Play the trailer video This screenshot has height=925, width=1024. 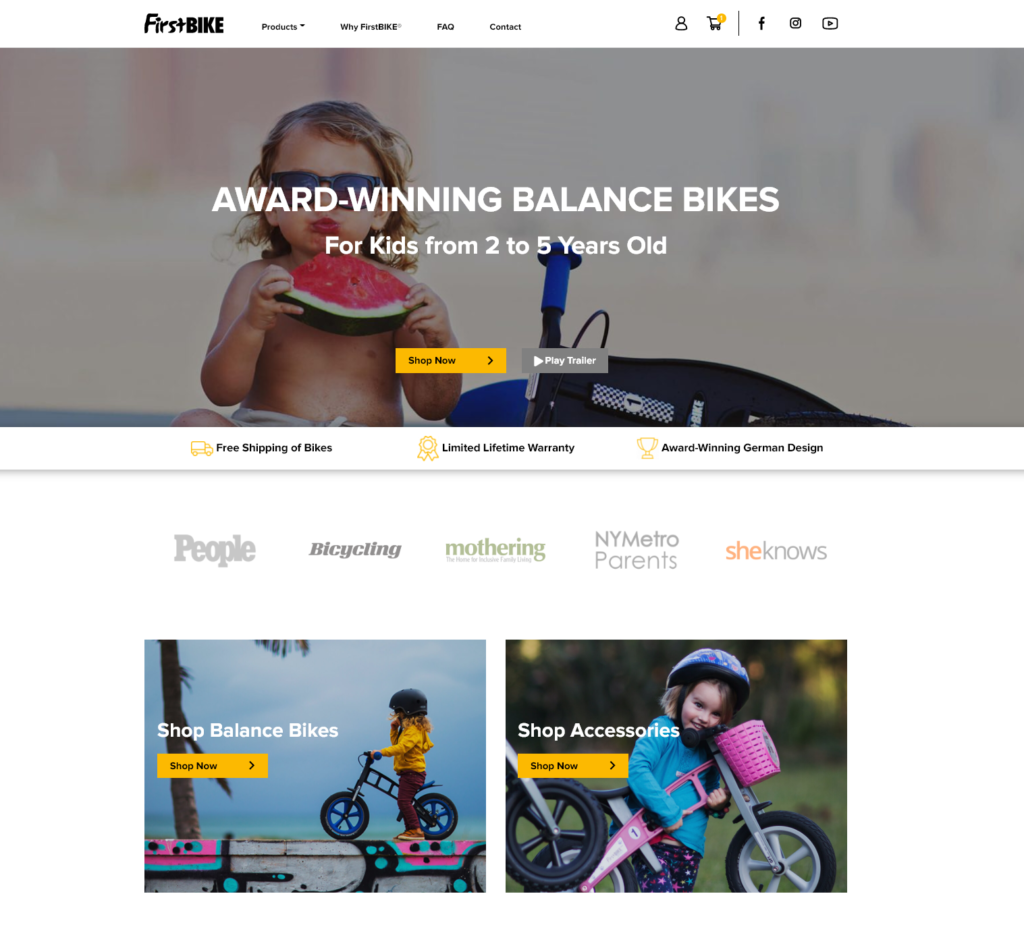click(564, 361)
